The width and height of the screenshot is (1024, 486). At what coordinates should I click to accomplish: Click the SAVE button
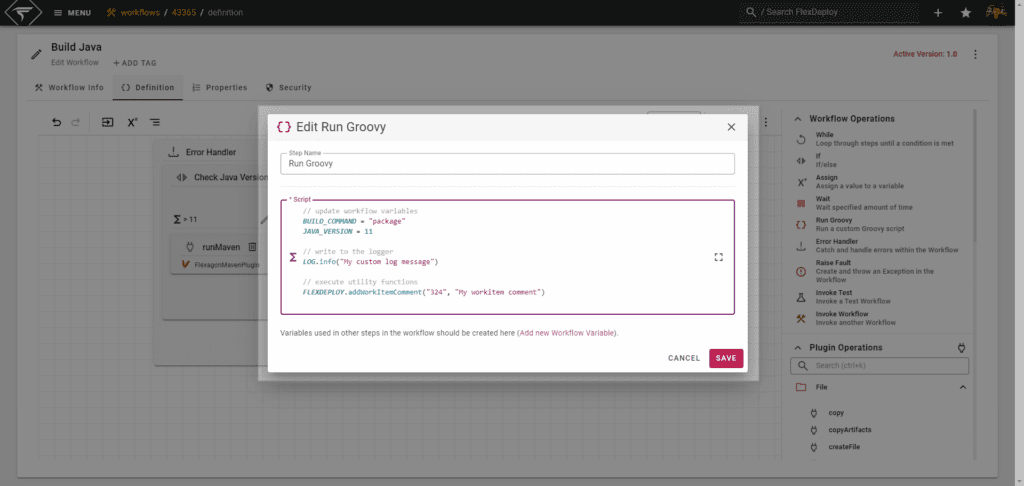pos(726,358)
